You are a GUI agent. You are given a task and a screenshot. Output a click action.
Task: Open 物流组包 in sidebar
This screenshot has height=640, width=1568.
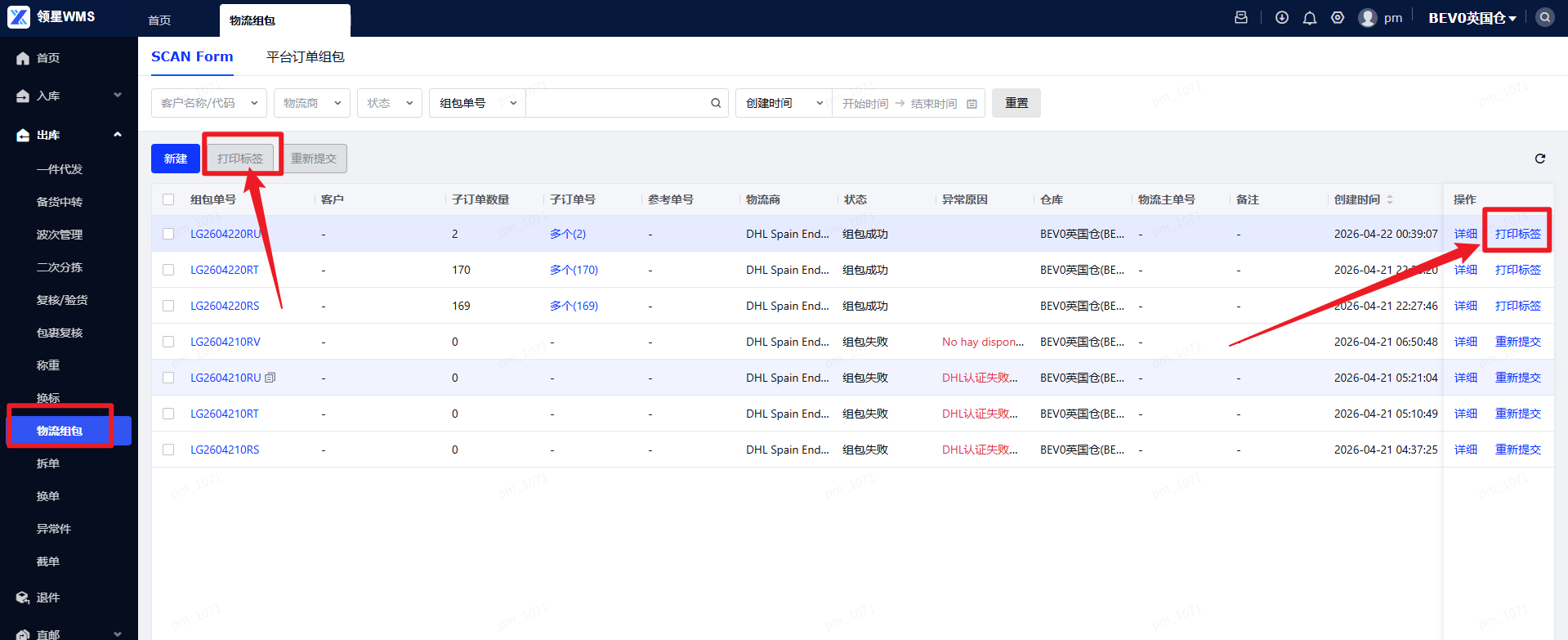[x=69, y=431]
